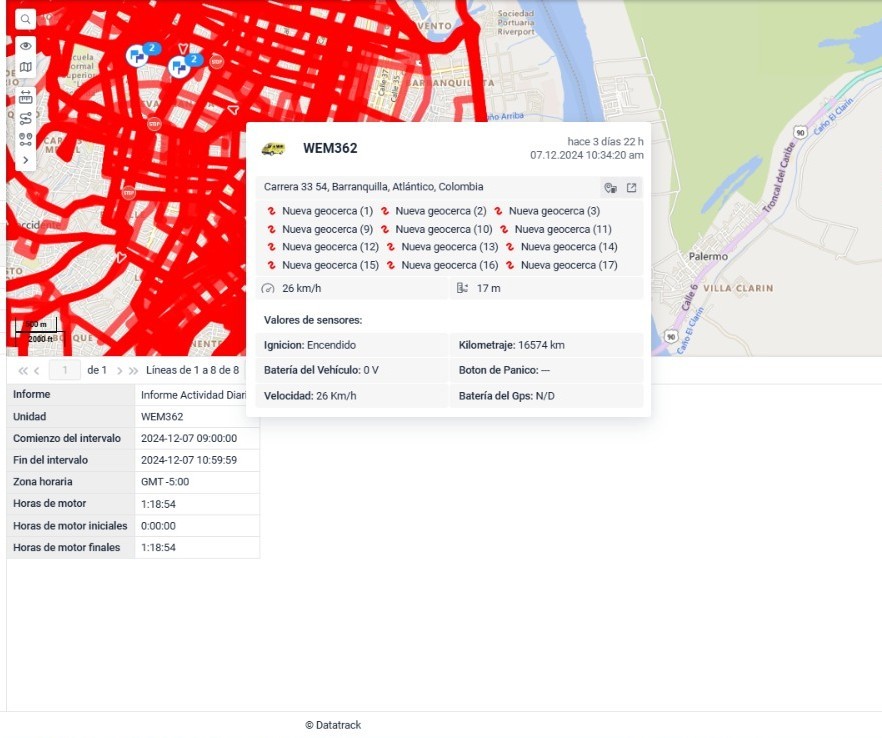Click the location copy icon beside the address
This screenshot has height=738, width=882.
pyautogui.click(x=610, y=187)
